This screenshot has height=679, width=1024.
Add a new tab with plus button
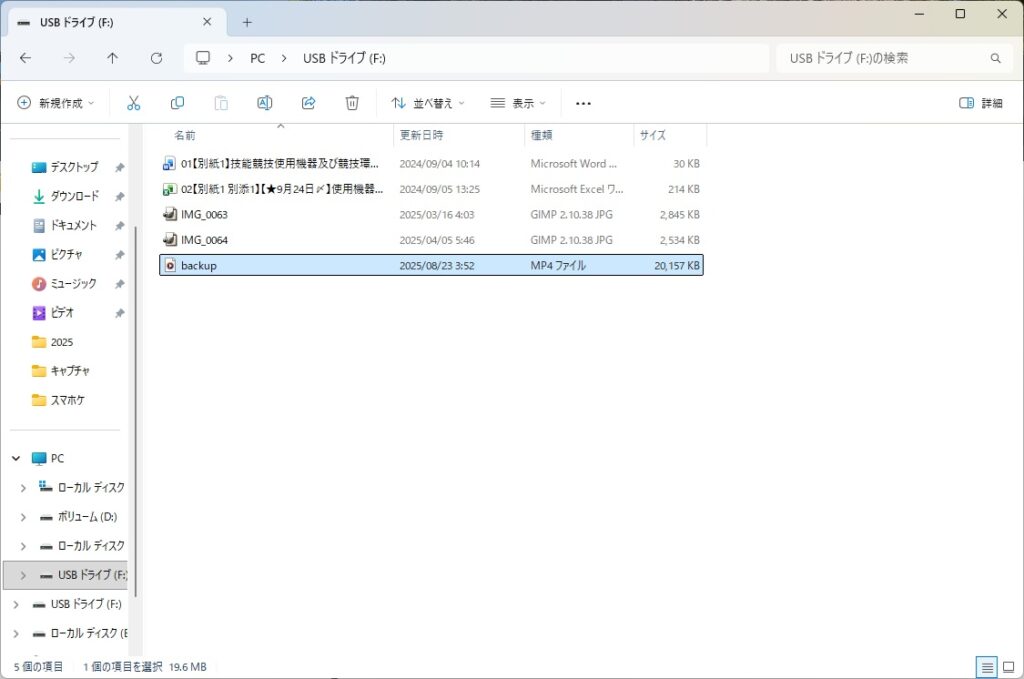tap(247, 22)
